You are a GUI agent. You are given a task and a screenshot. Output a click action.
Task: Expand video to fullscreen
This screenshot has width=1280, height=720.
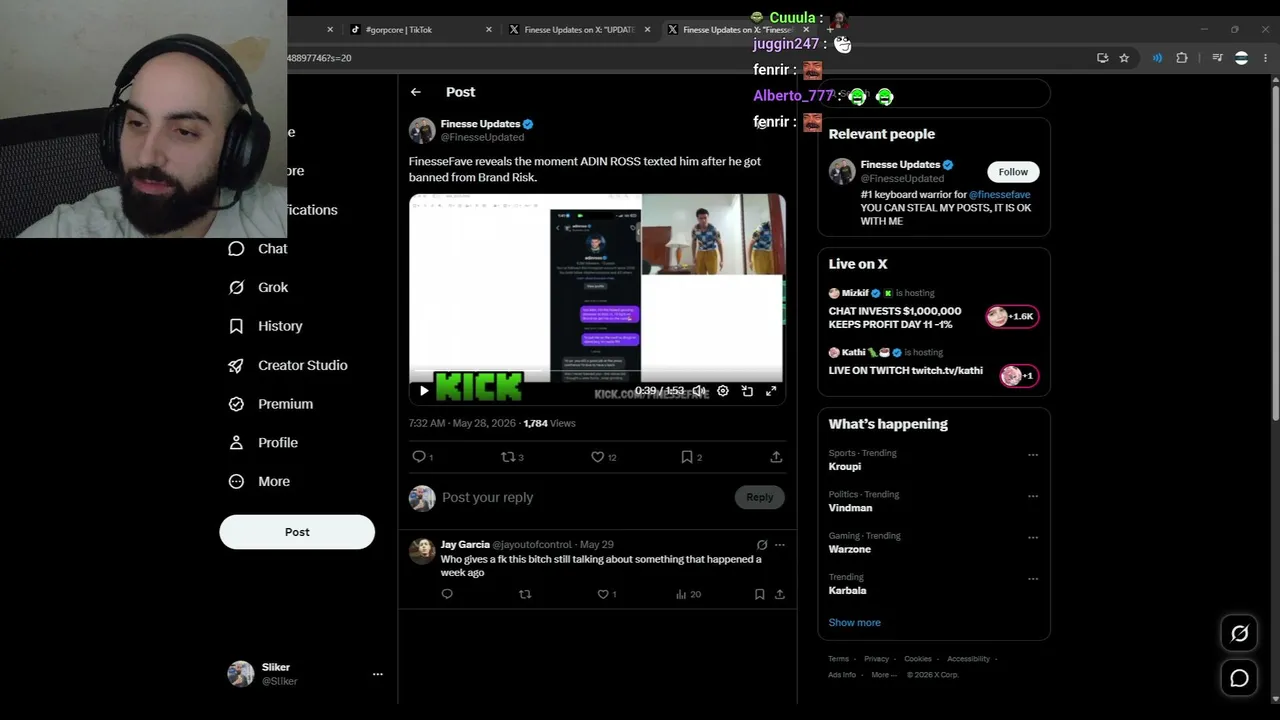(x=771, y=391)
